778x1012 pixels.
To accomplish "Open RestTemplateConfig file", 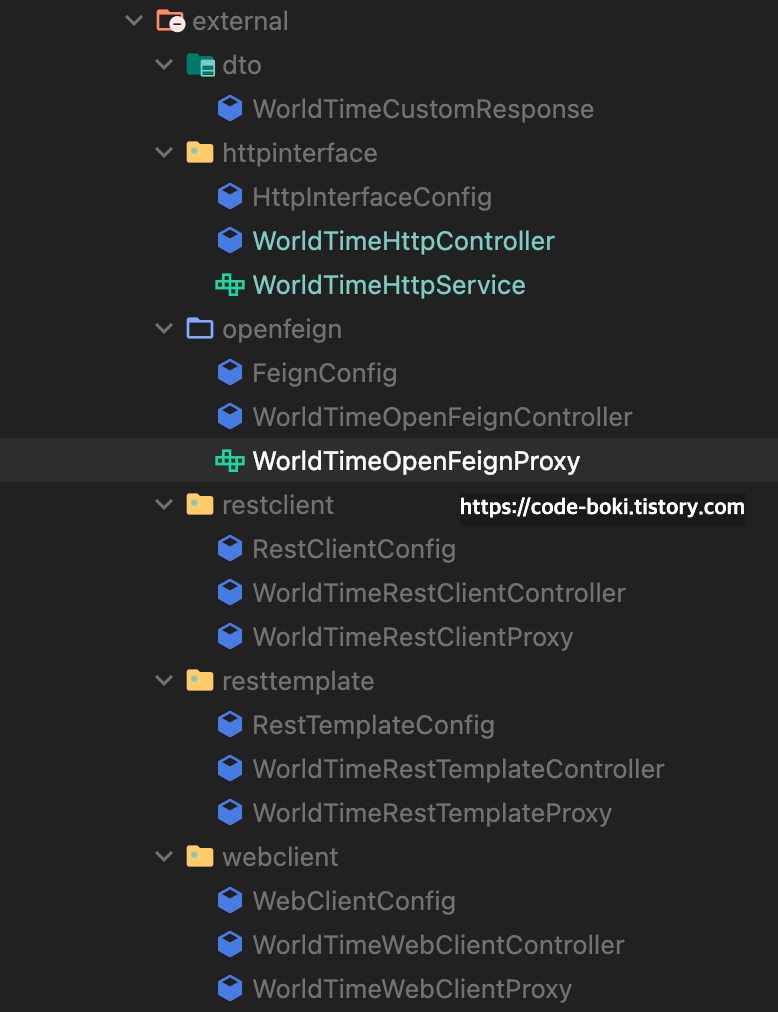I will pyautogui.click(x=374, y=725).
